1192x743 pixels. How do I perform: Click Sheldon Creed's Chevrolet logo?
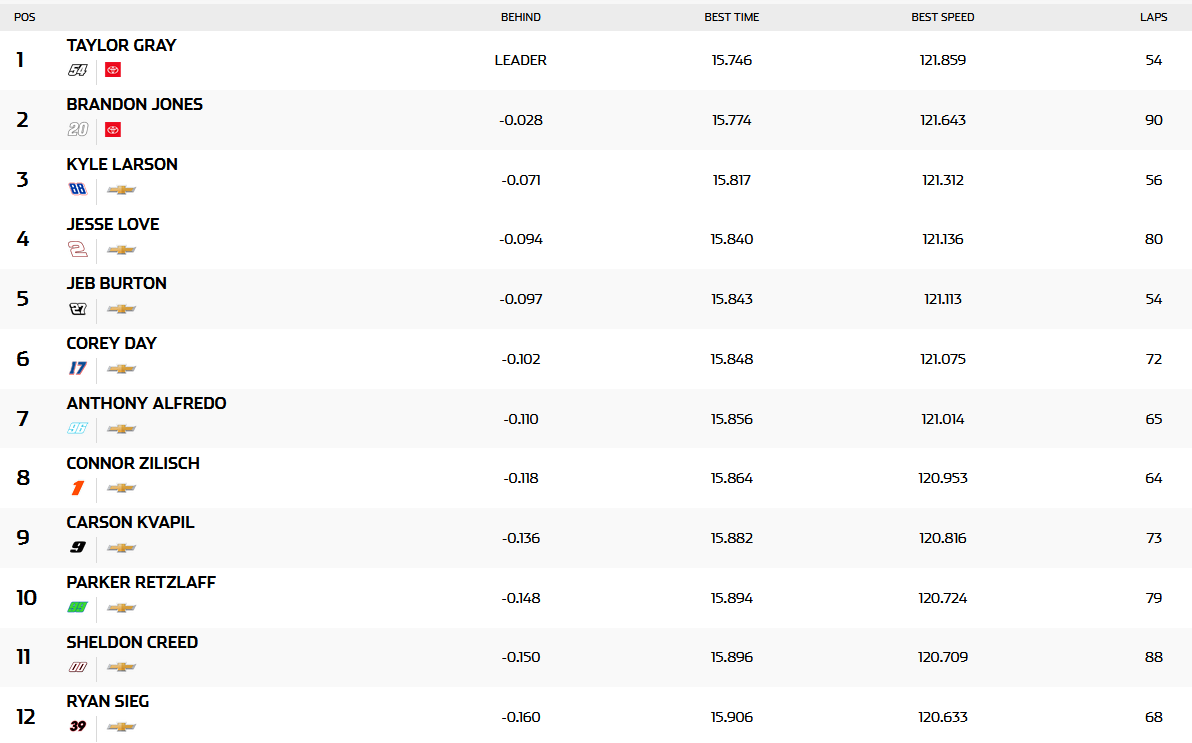121,667
